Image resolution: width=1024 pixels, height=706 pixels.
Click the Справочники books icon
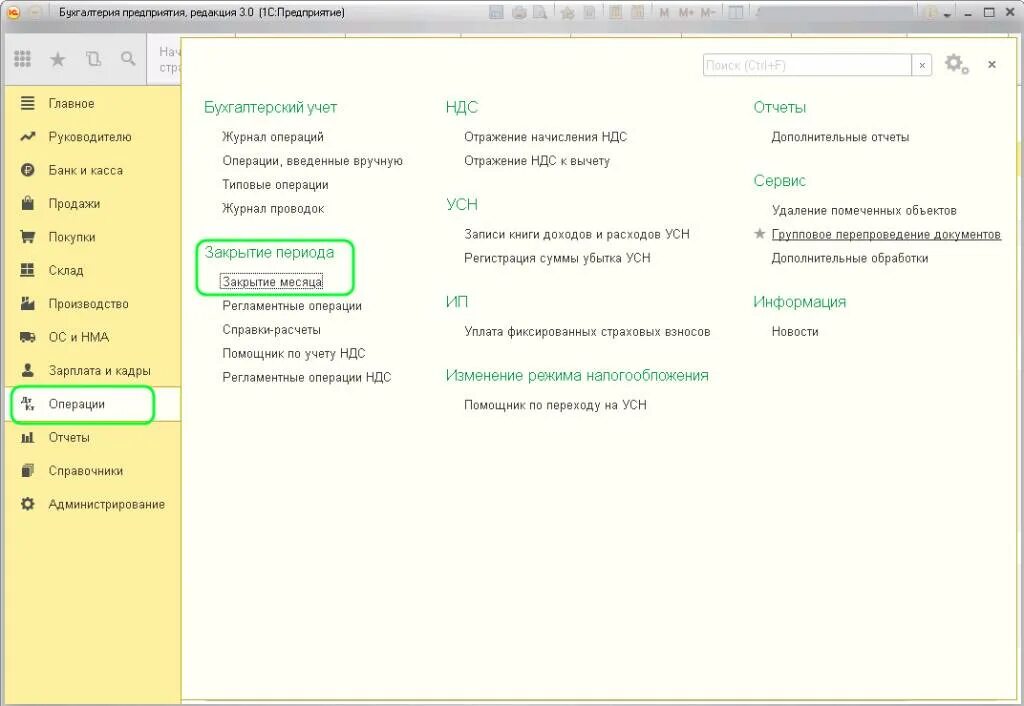tap(27, 470)
